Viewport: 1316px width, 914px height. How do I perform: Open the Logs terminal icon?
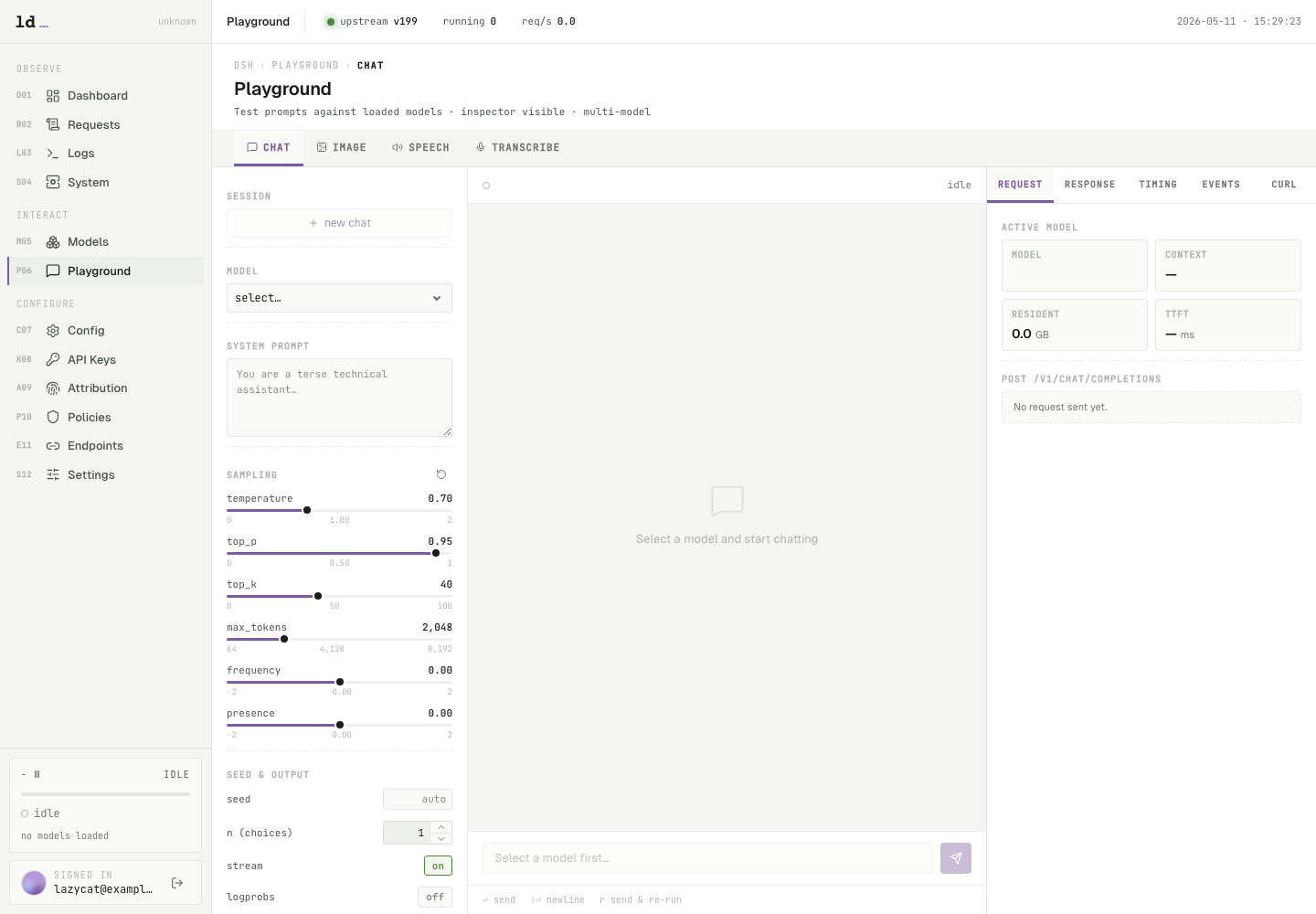click(53, 154)
